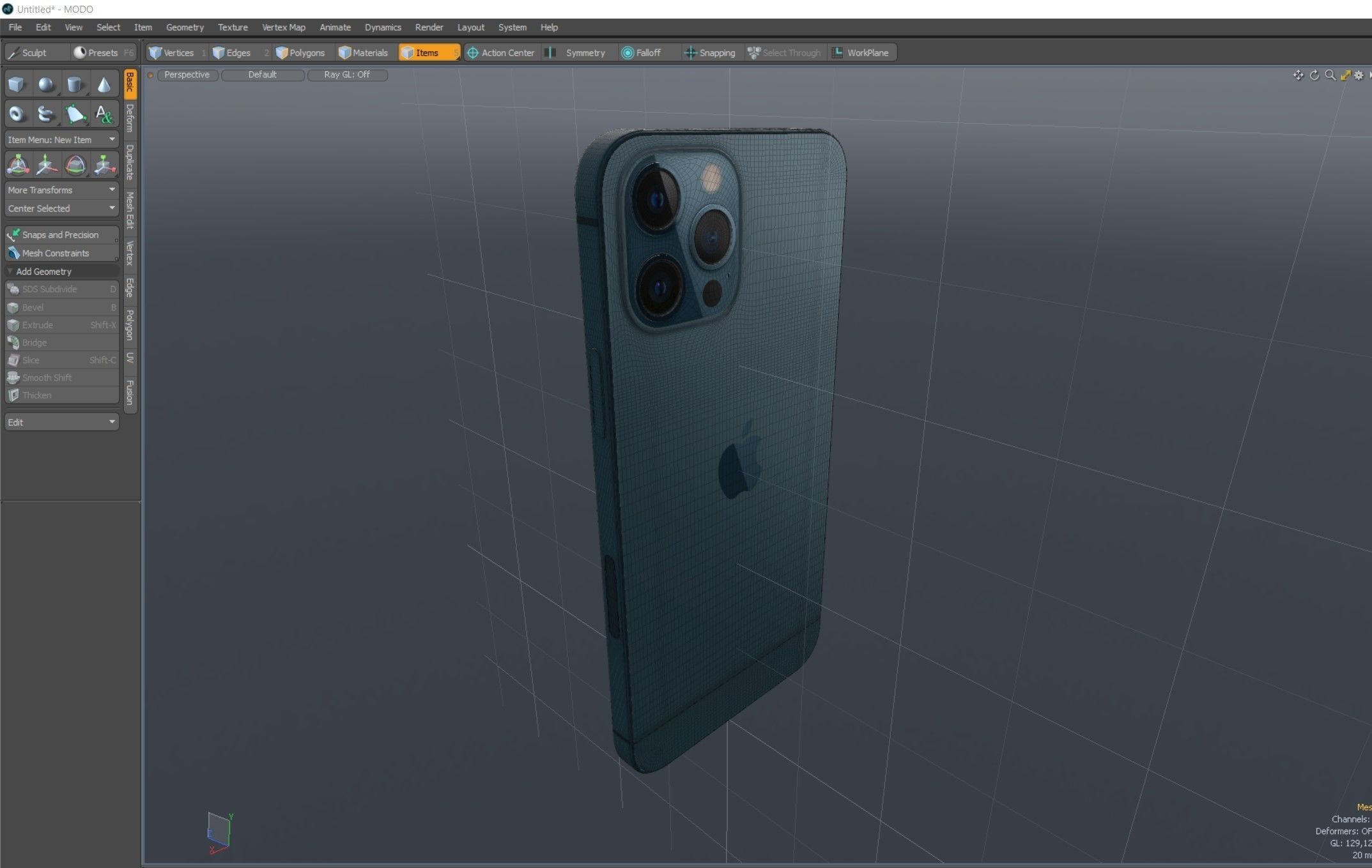Click the Smooth Shift tool
Viewport: 1372px width, 868px height.
(x=61, y=377)
